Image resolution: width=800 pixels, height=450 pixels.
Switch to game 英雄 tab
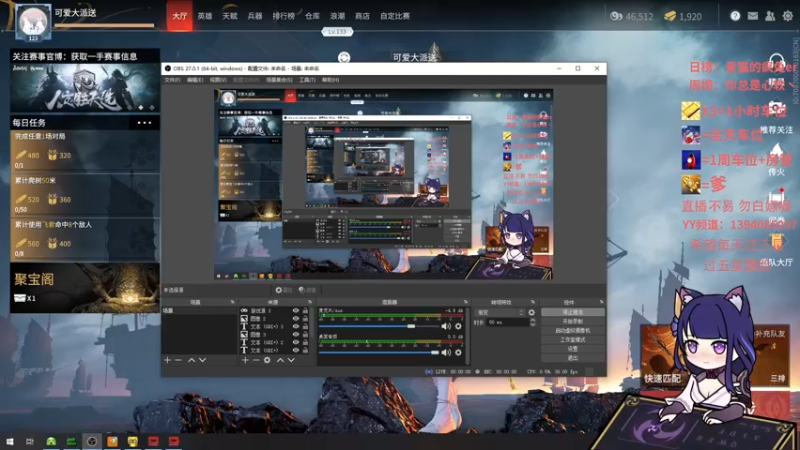pyautogui.click(x=205, y=16)
